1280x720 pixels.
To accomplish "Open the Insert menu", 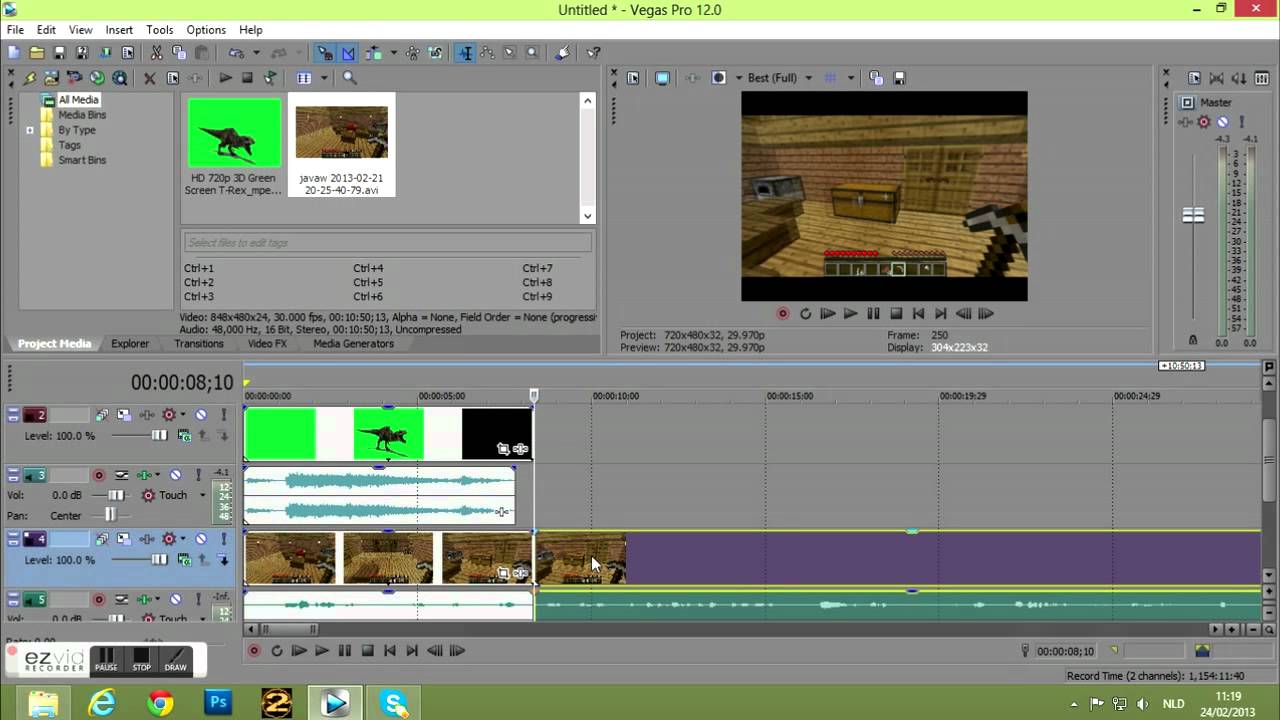I will click(119, 30).
